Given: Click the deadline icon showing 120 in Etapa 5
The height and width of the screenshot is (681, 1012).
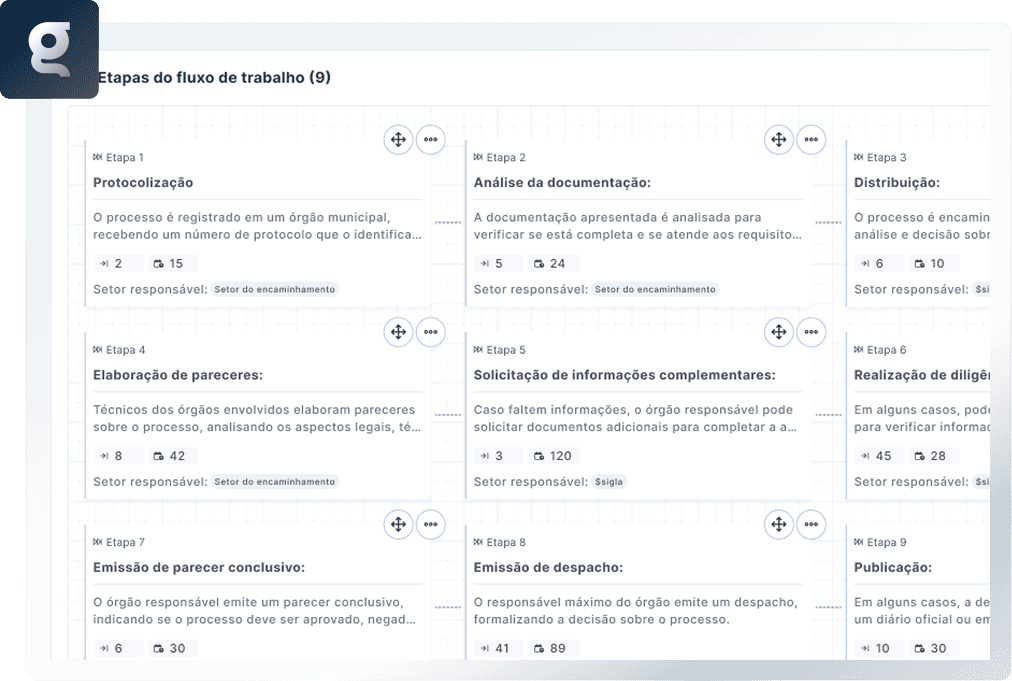Looking at the screenshot, I should 539,456.
